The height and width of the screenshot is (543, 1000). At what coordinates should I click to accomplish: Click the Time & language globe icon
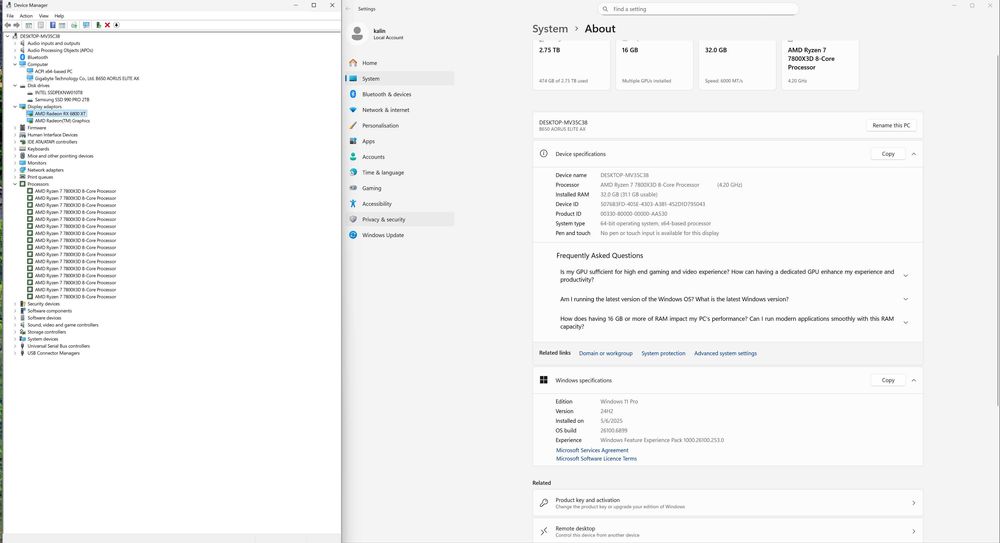click(x=353, y=172)
